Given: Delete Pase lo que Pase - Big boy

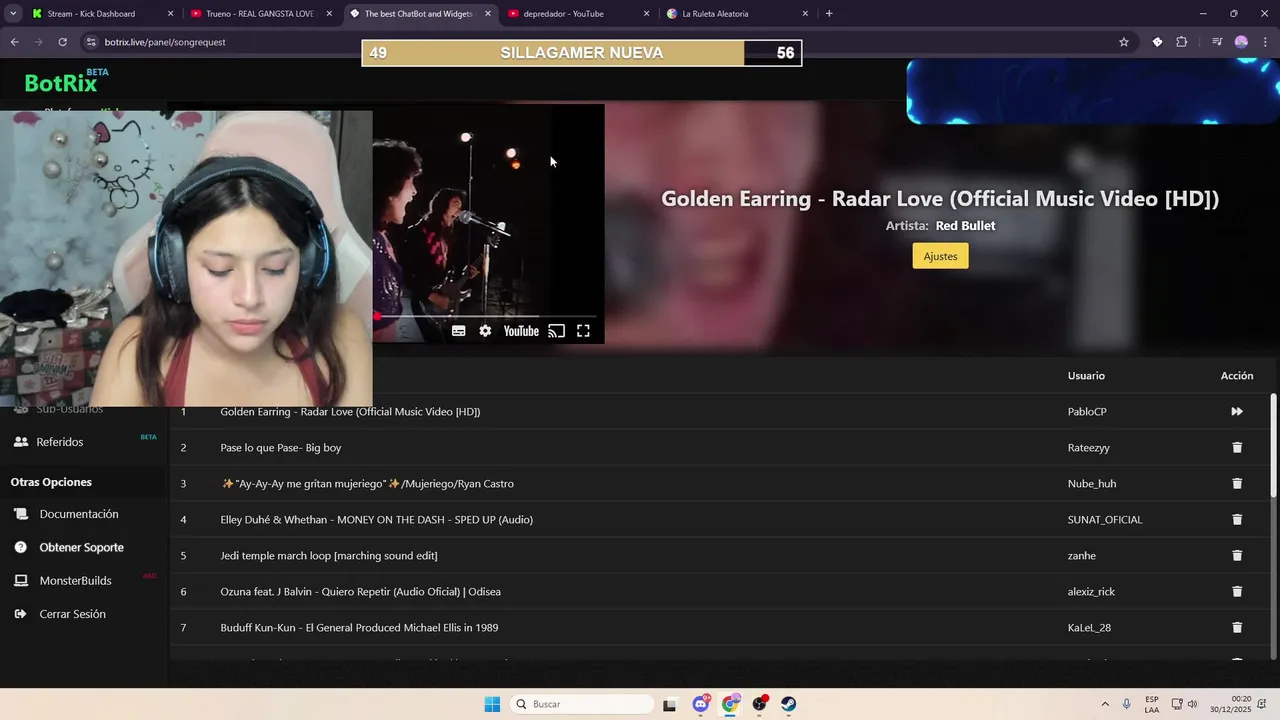Looking at the screenshot, I should (x=1237, y=448).
